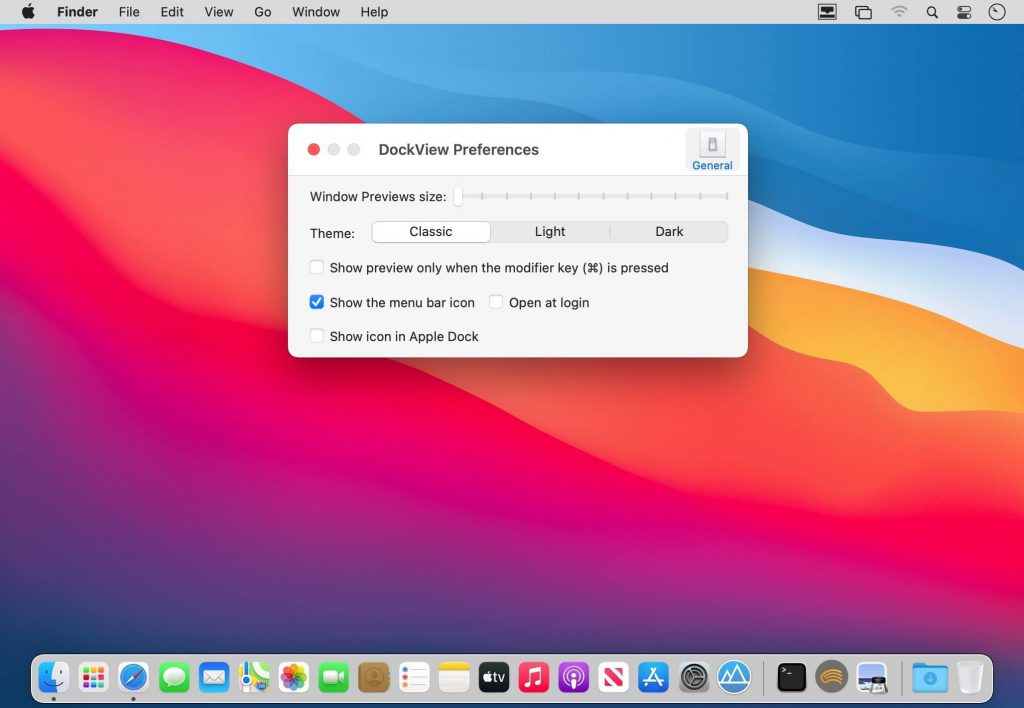Viewport: 1024px width, 708px height.
Task: Open the Music app in the Dock
Action: coord(533,677)
